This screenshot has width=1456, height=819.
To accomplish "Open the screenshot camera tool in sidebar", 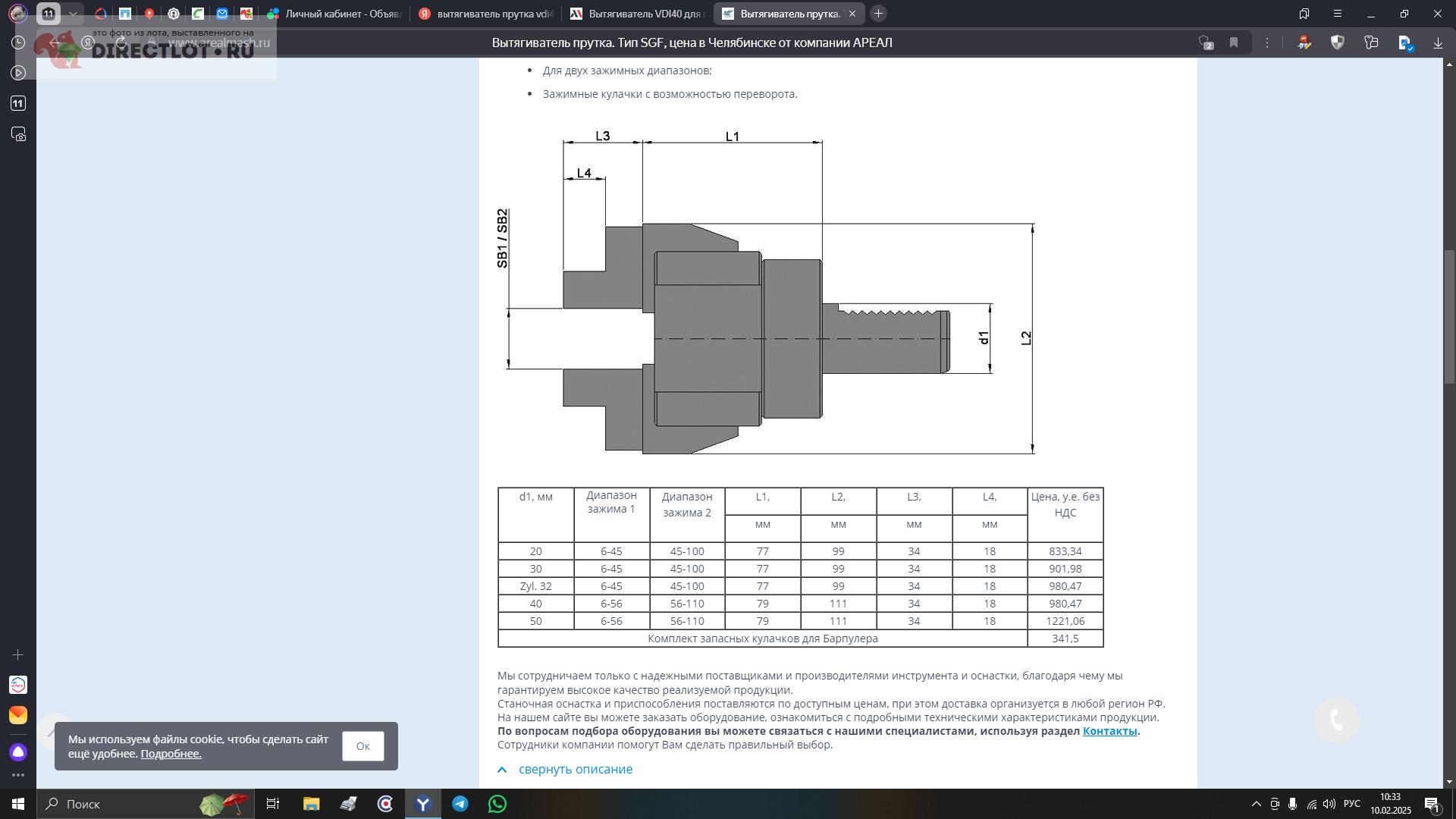I will [x=18, y=134].
